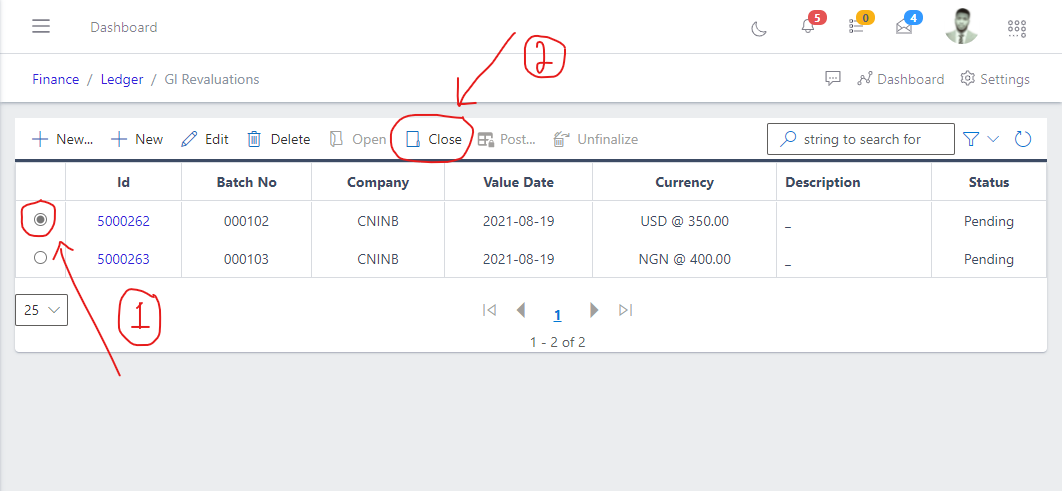The width and height of the screenshot is (1062, 491).
Task: Select page 1 in pager
Action: click(557, 315)
